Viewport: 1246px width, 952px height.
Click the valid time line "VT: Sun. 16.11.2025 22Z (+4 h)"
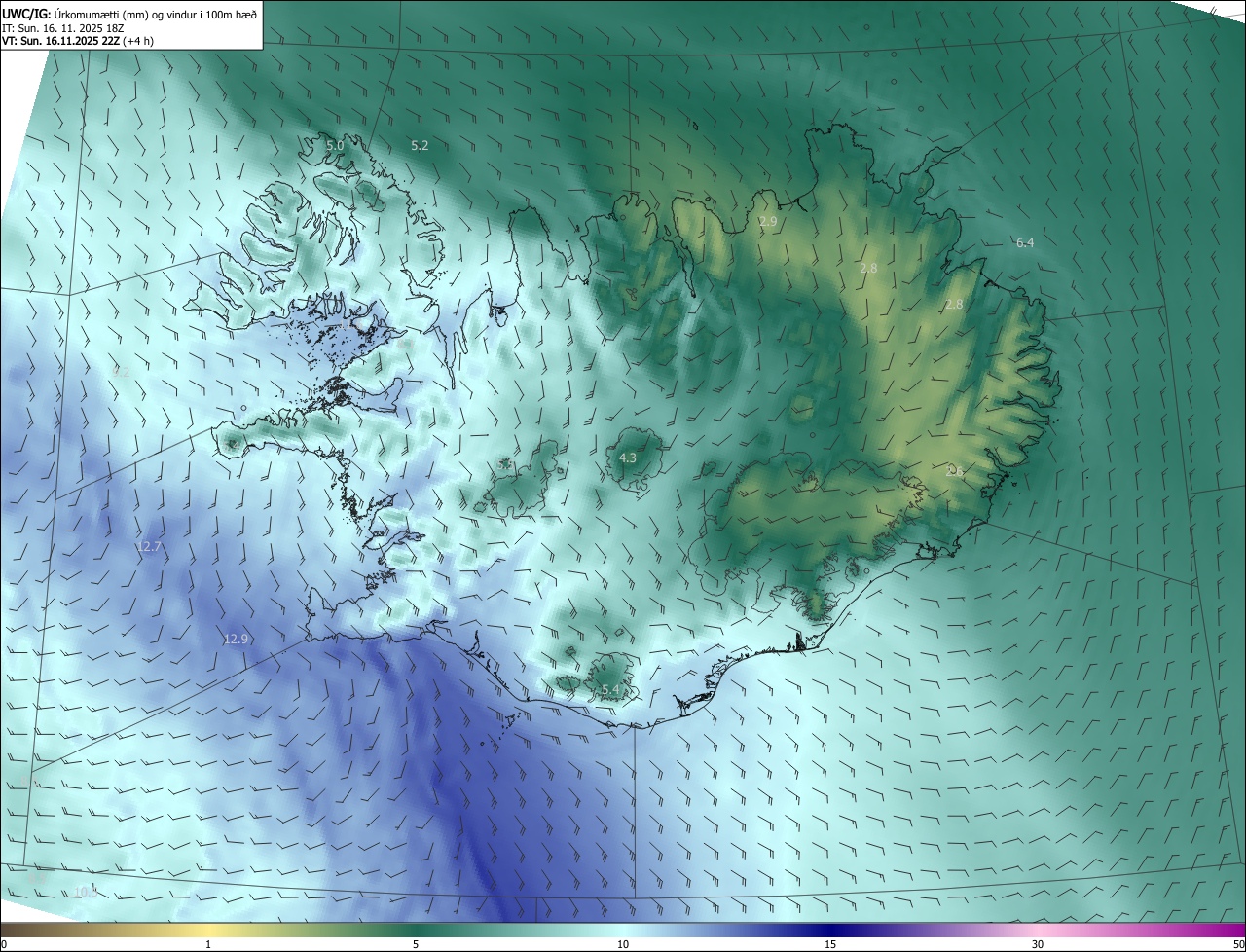77,41
